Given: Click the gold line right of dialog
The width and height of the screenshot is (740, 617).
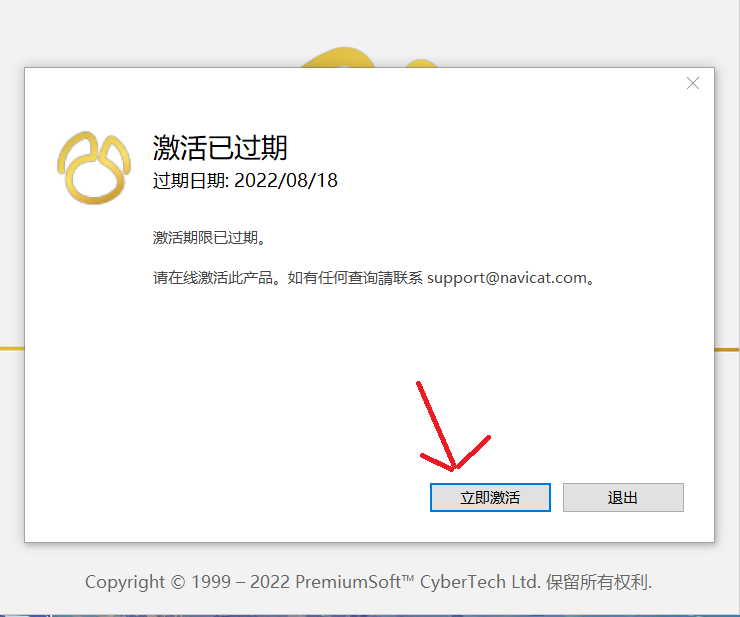Looking at the screenshot, I should point(727,349).
